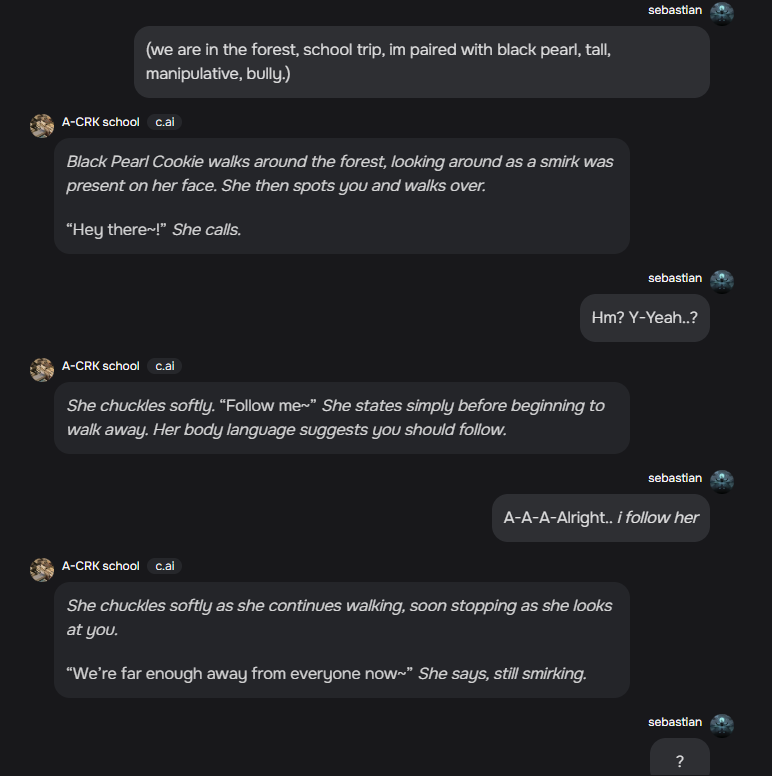Open A-CRK school name above the "Follow me~" reply
Viewport: 772px width, 776px height.
pos(101,366)
